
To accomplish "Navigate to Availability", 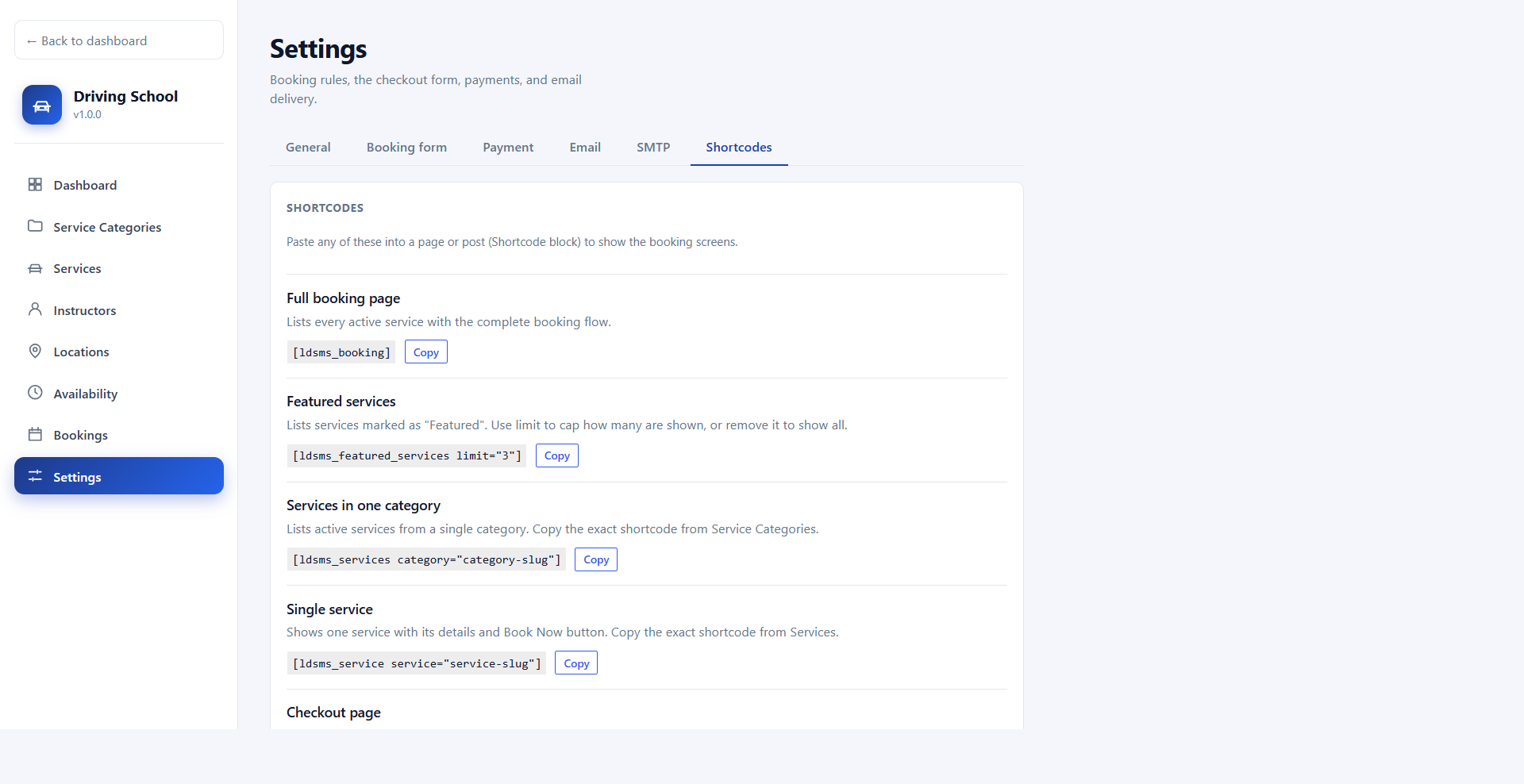I will [x=119, y=394].
